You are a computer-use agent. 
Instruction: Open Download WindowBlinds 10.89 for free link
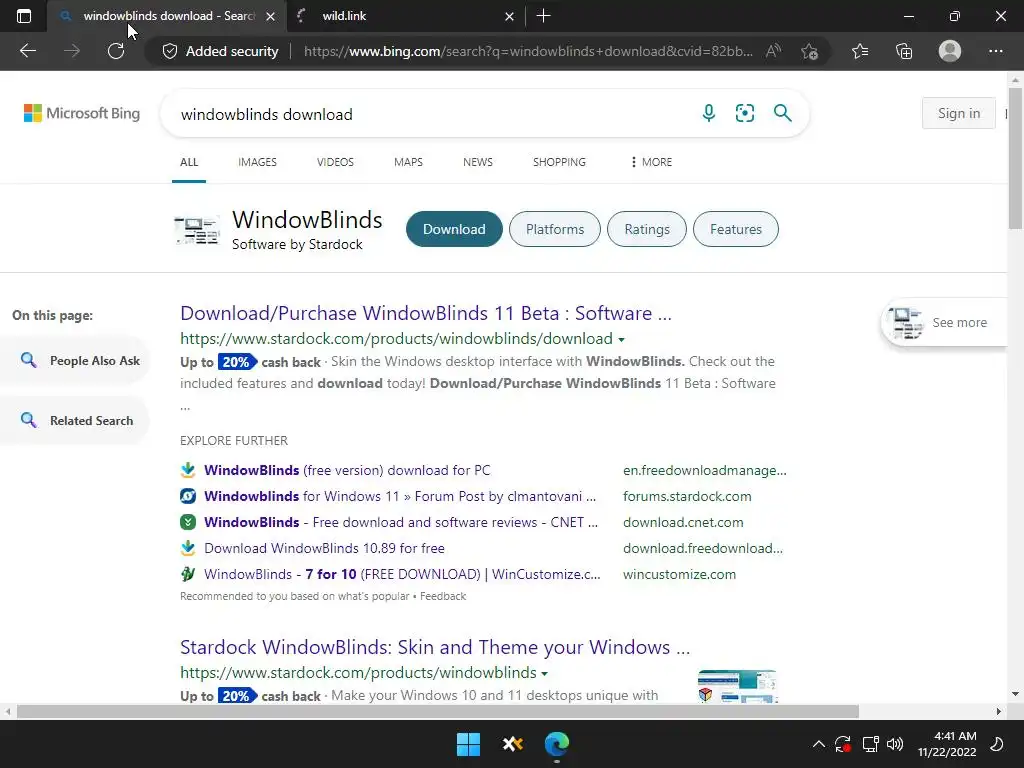[x=324, y=549]
